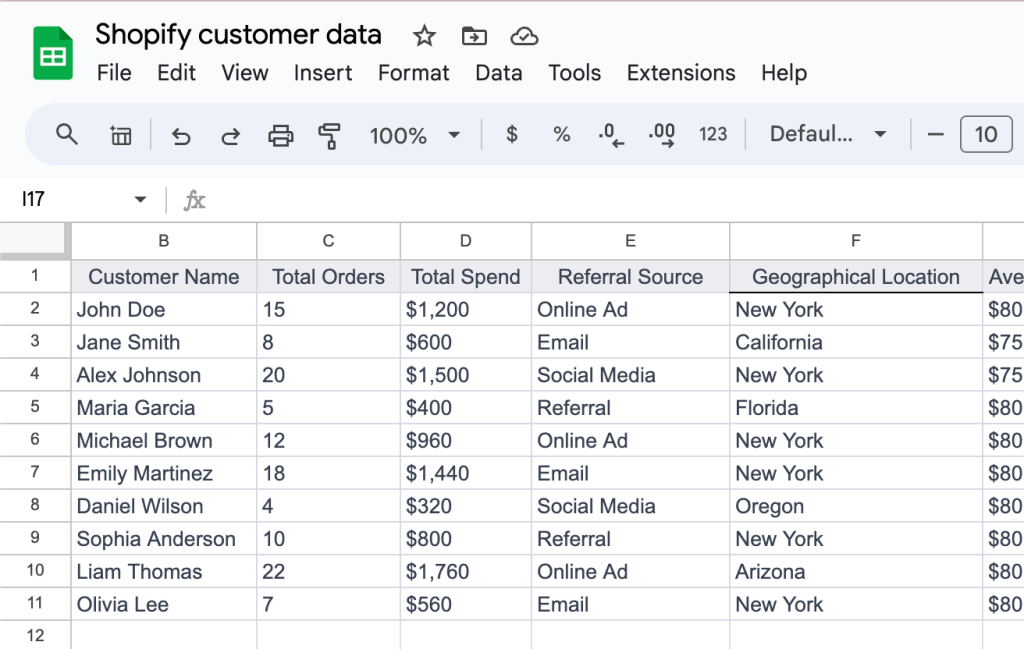Open the Insert menu

click(323, 72)
